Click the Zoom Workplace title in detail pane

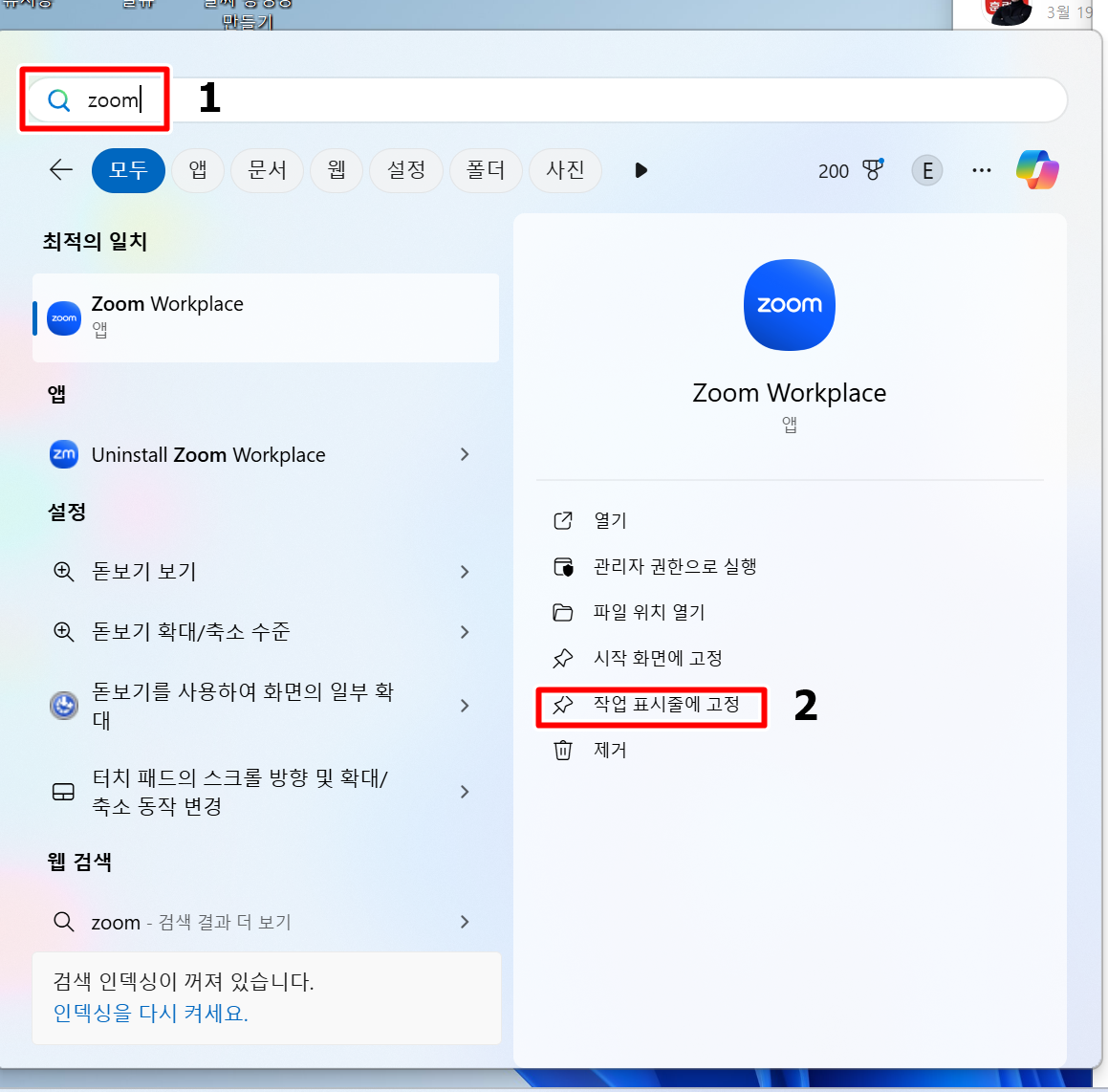click(790, 393)
